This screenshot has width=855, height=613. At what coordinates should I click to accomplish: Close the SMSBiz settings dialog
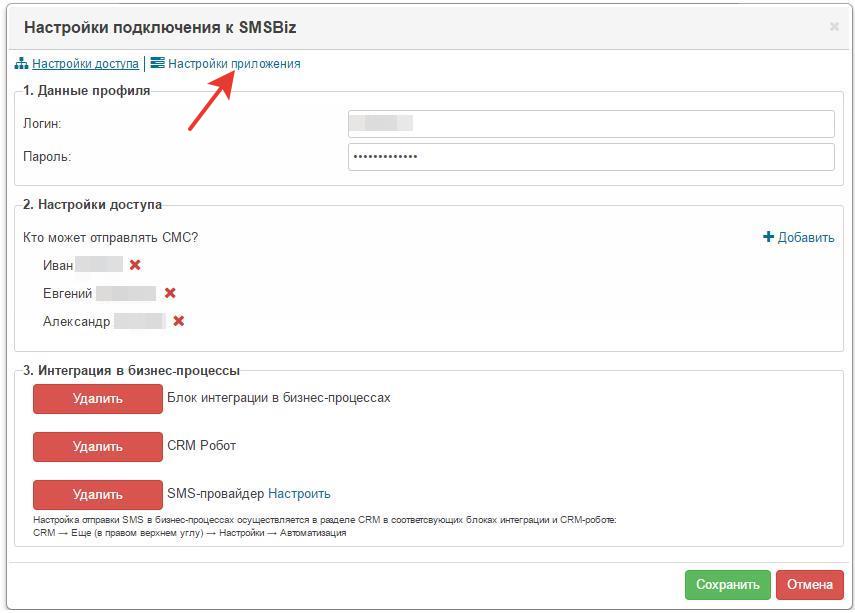tap(834, 27)
